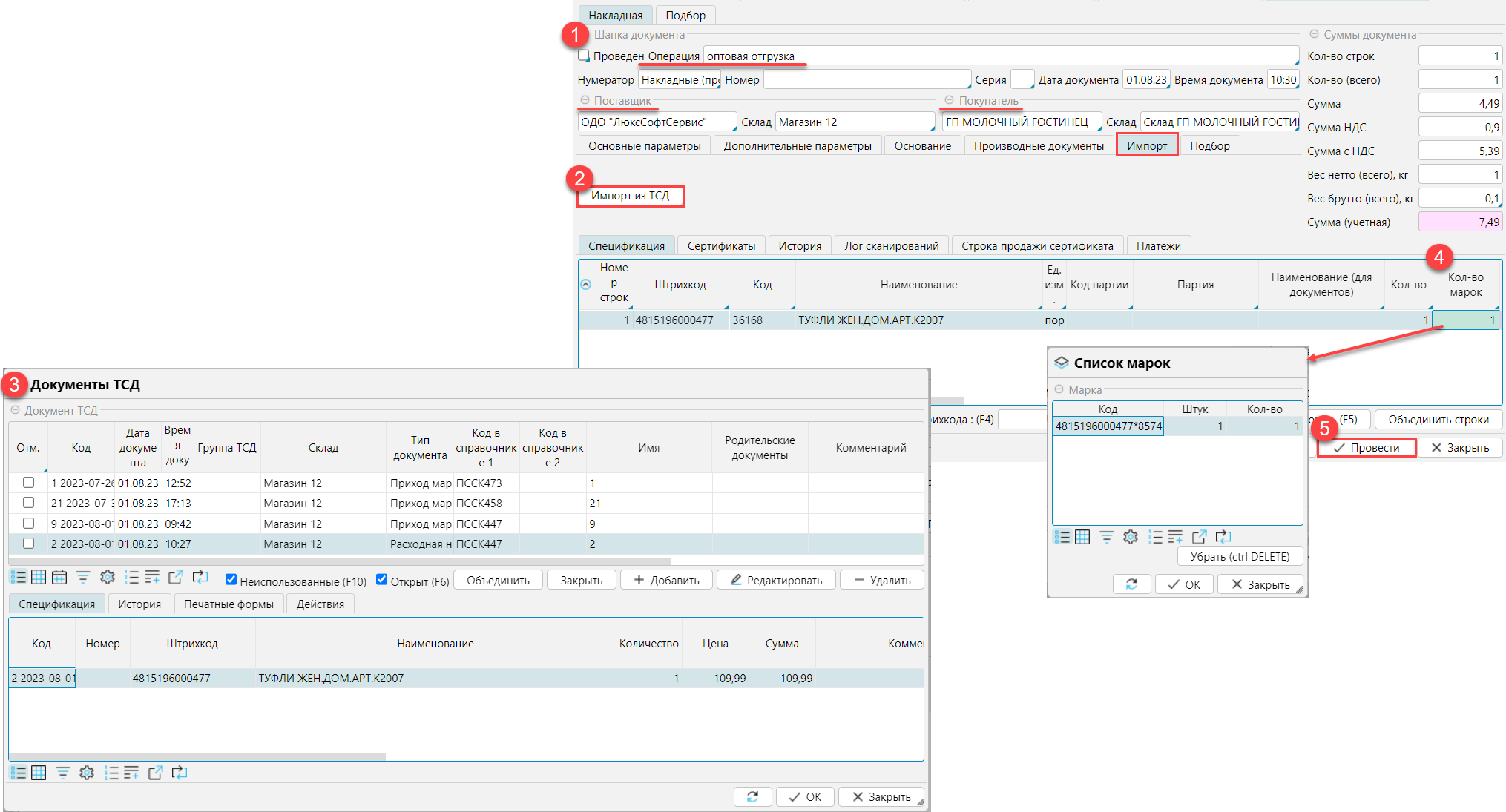Screen dimensions: 1506x812
Task: Check the row with time 10:27 in the Отм. column
Action: click(x=28, y=544)
